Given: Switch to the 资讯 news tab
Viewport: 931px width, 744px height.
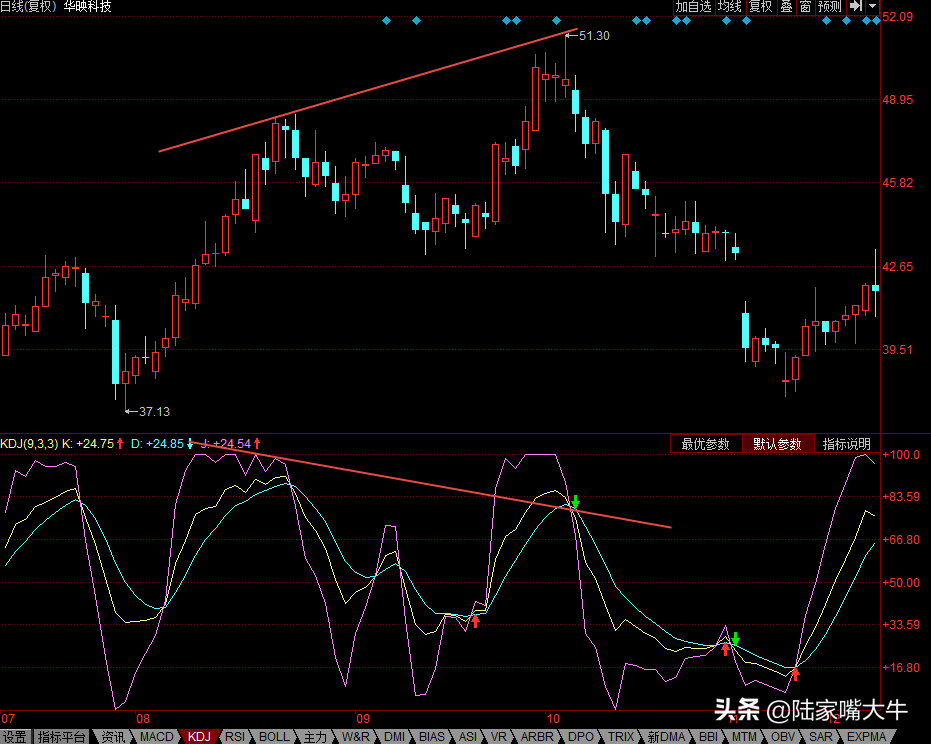Looking at the screenshot, I should (x=113, y=737).
